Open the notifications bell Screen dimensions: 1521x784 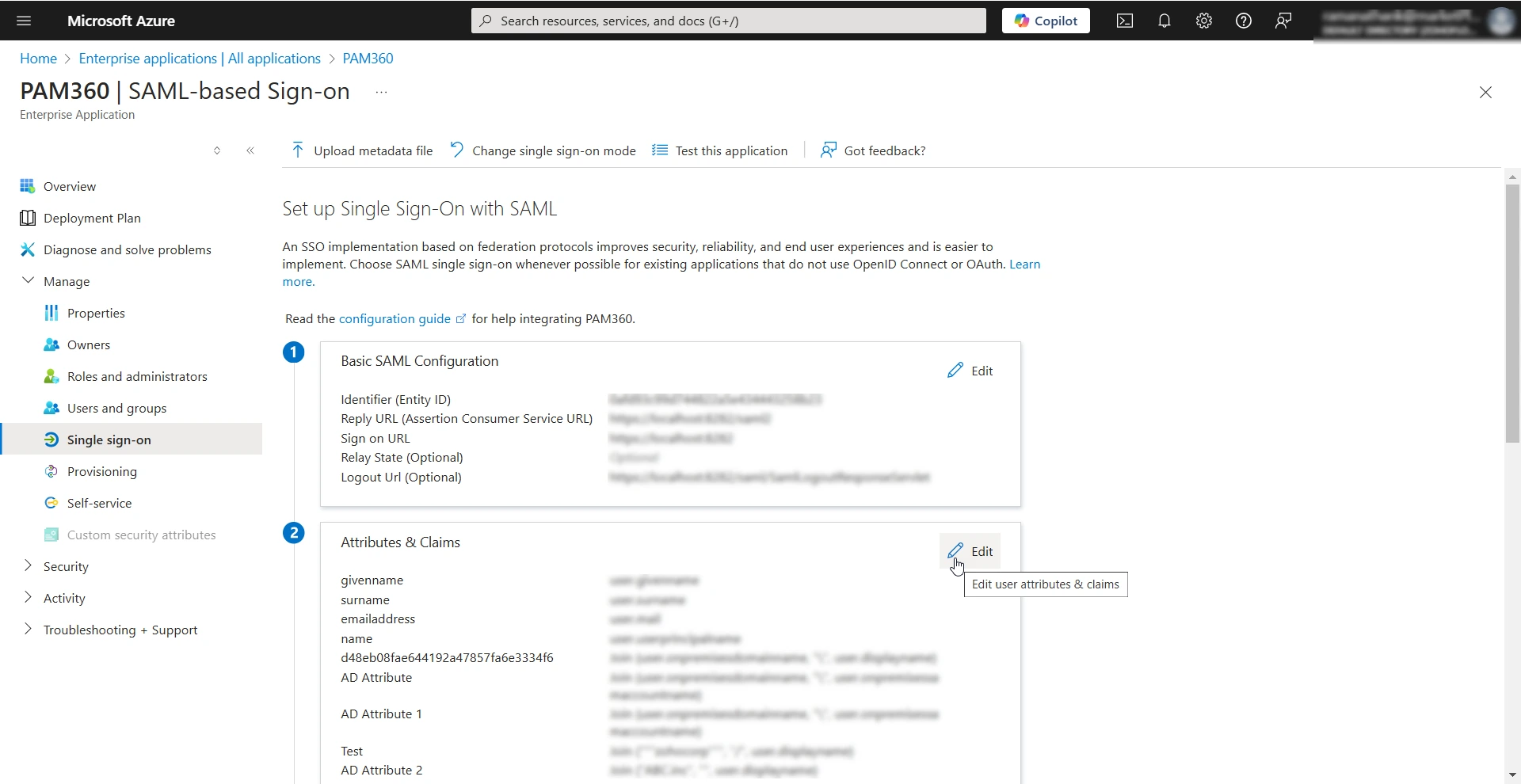(1164, 21)
